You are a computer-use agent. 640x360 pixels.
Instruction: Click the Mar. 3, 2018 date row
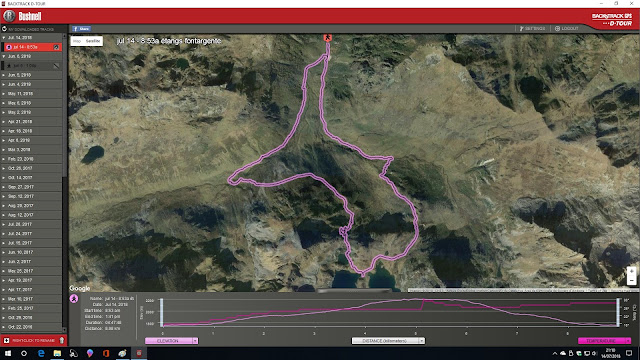click(x=32, y=150)
